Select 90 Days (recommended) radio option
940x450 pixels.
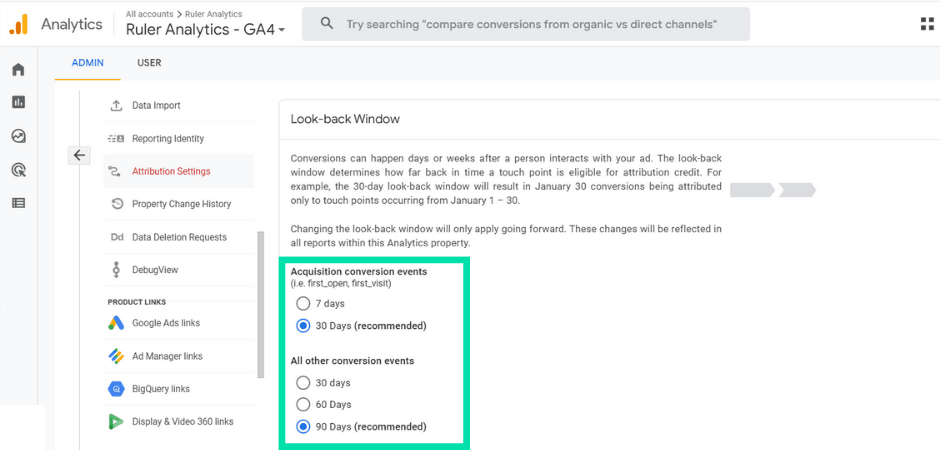(x=303, y=427)
